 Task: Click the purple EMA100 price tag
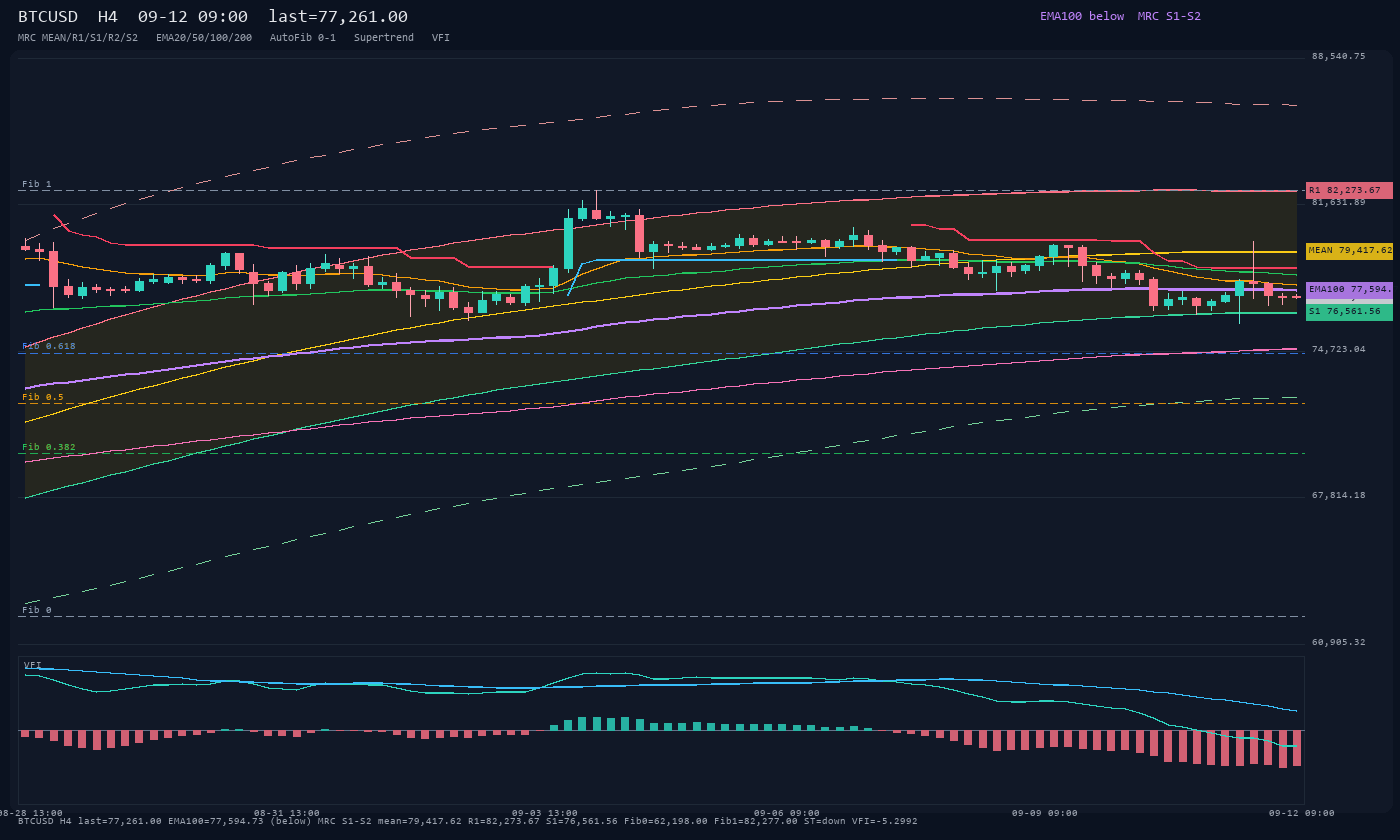[x=1349, y=289]
